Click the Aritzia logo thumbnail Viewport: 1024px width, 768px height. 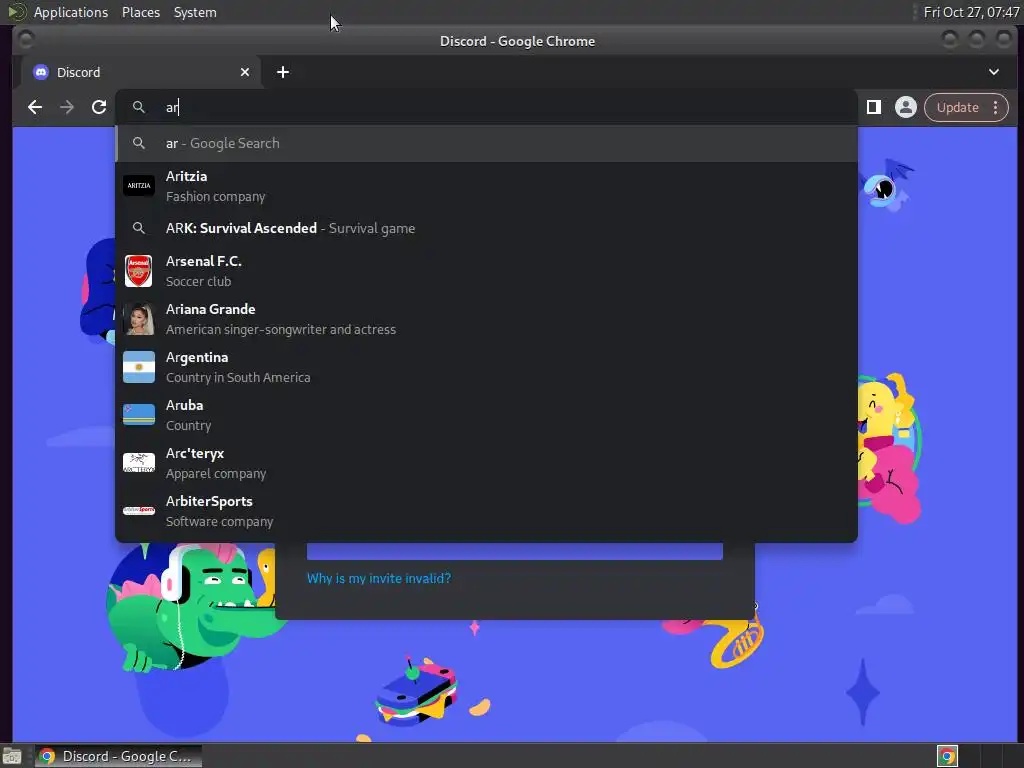(139, 185)
